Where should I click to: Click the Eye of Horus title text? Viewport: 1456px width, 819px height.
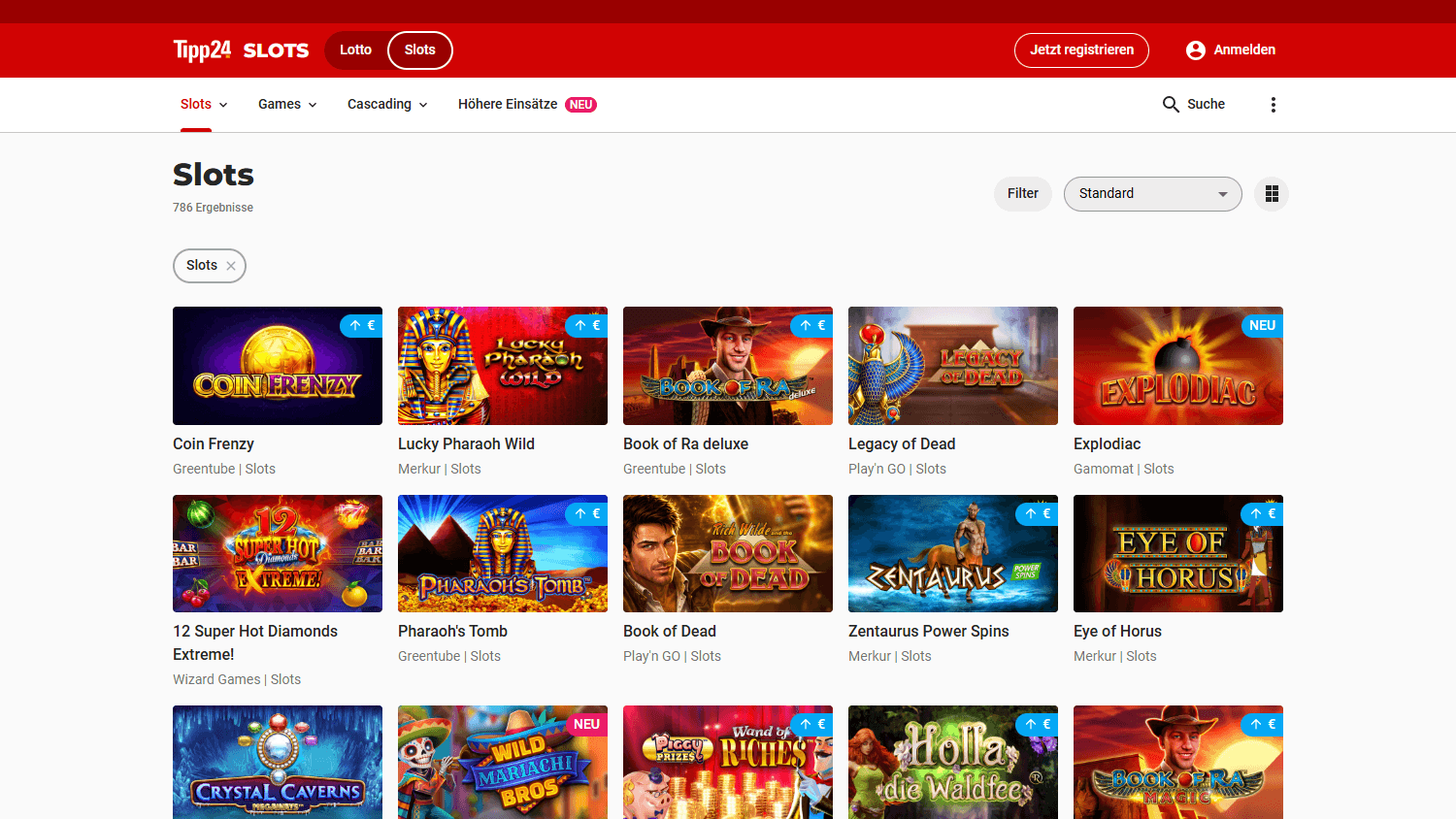point(1117,632)
